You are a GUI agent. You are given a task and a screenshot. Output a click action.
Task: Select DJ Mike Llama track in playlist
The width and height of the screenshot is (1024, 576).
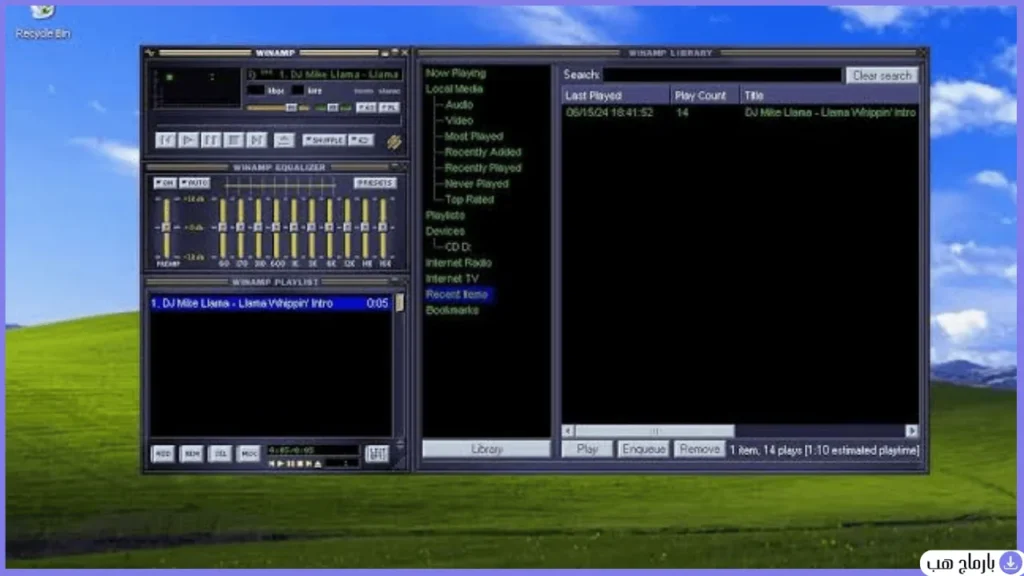[270, 303]
